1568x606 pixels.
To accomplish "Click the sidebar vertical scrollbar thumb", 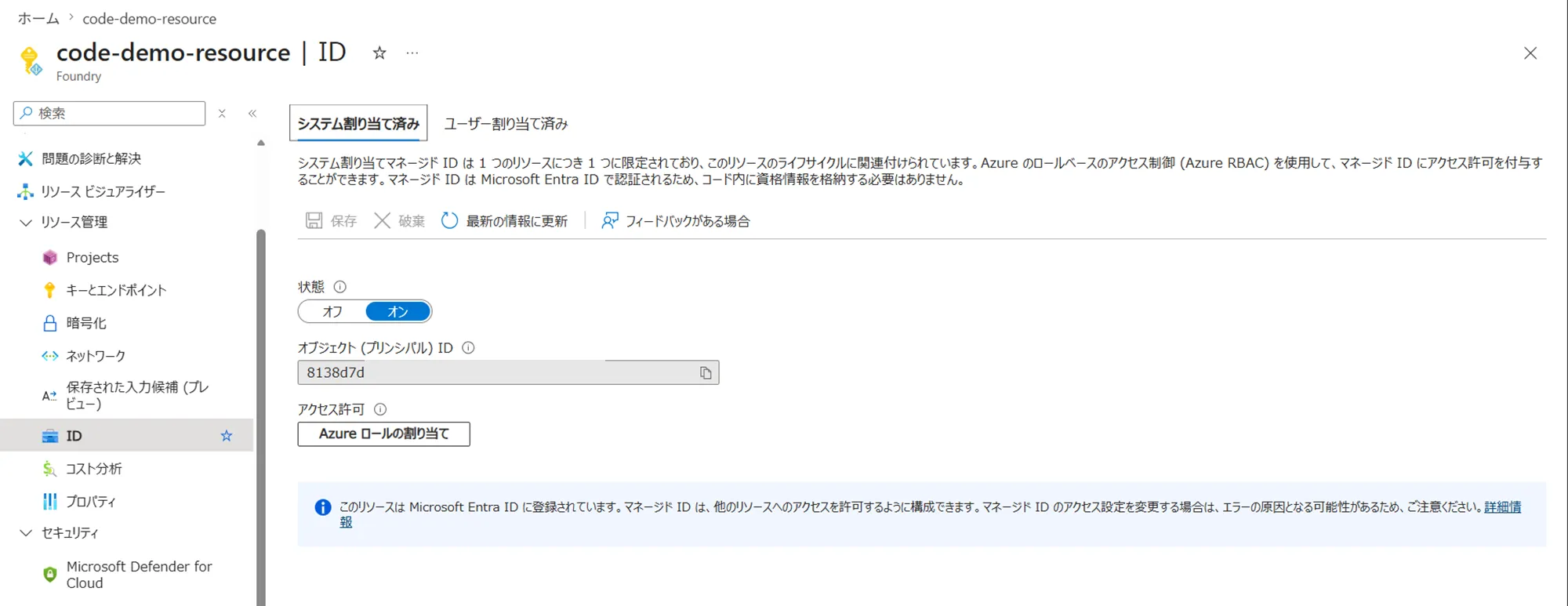I will tap(261, 417).
